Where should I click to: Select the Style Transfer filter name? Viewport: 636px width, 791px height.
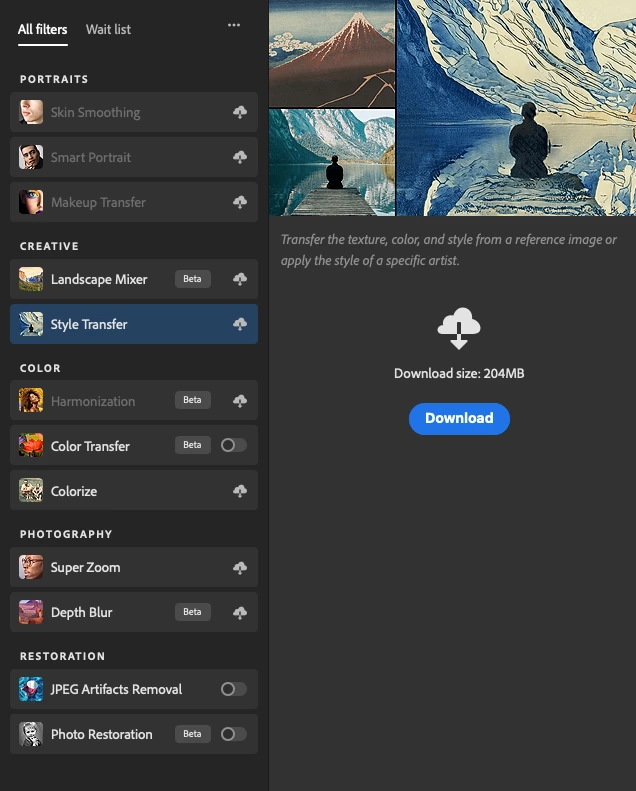(x=89, y=324)
